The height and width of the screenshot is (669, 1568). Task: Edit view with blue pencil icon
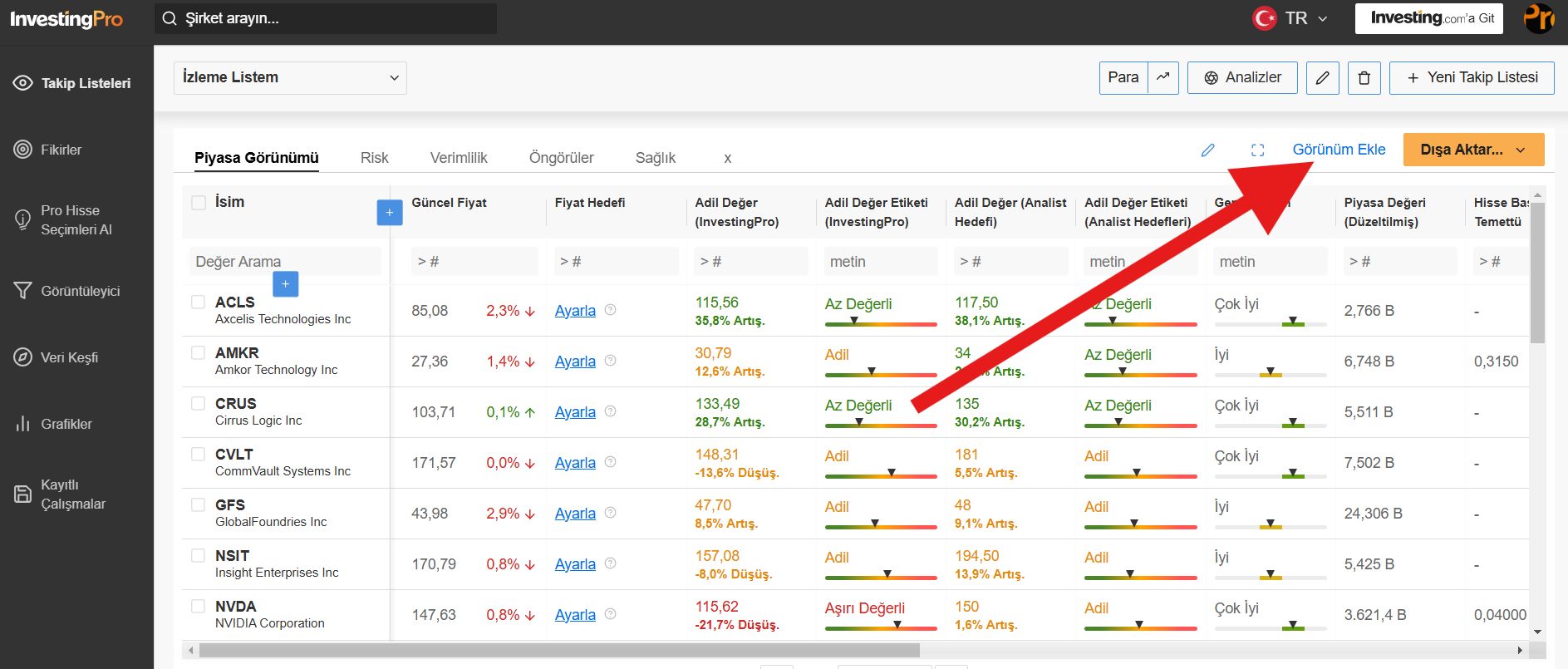point(1208,150)
